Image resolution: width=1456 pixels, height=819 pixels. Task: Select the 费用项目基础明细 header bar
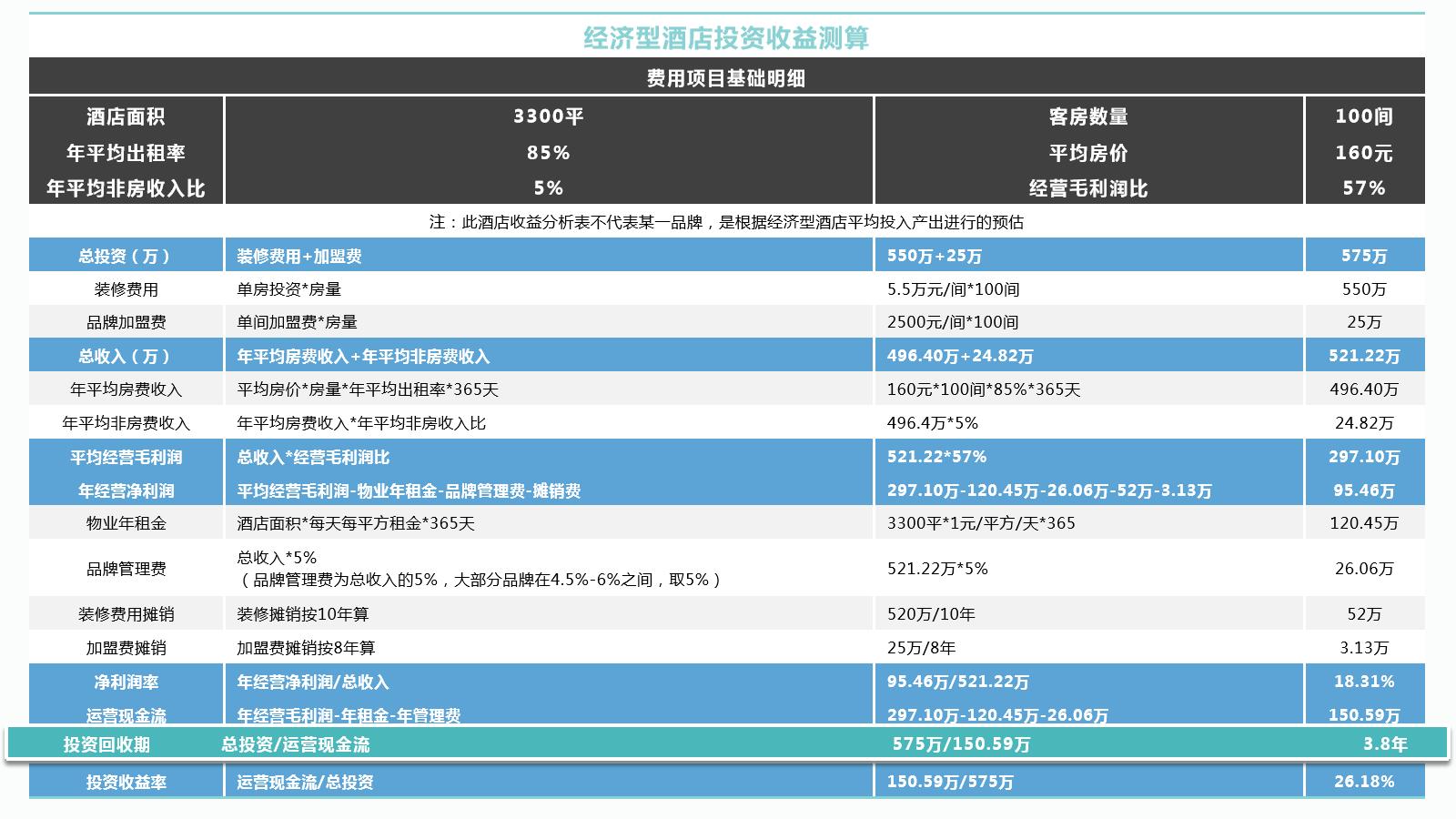728,78
